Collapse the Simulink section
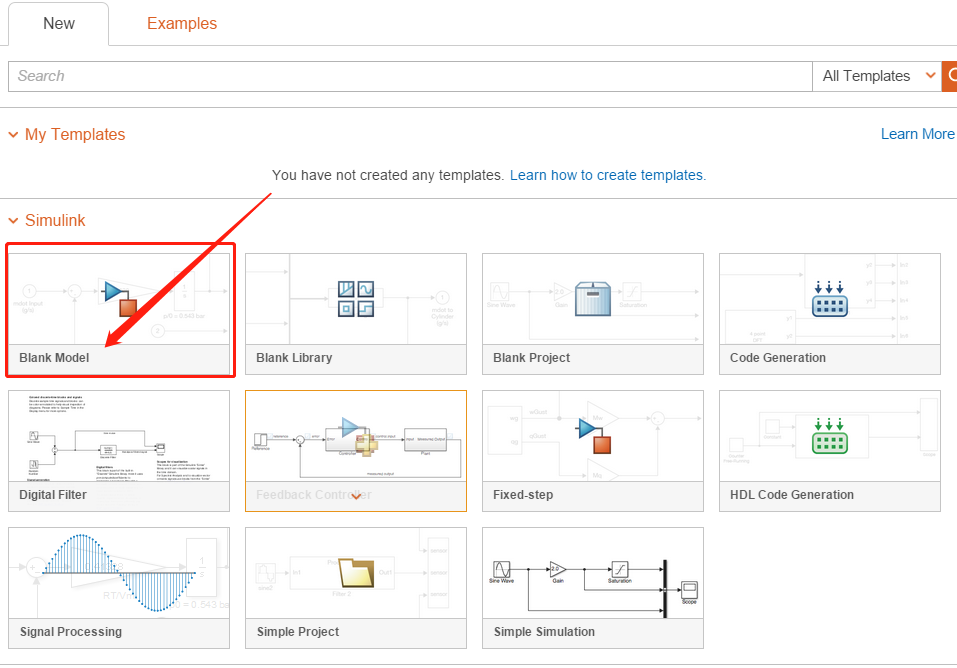This screenshot has width=957, height=668. pos(14,220)
